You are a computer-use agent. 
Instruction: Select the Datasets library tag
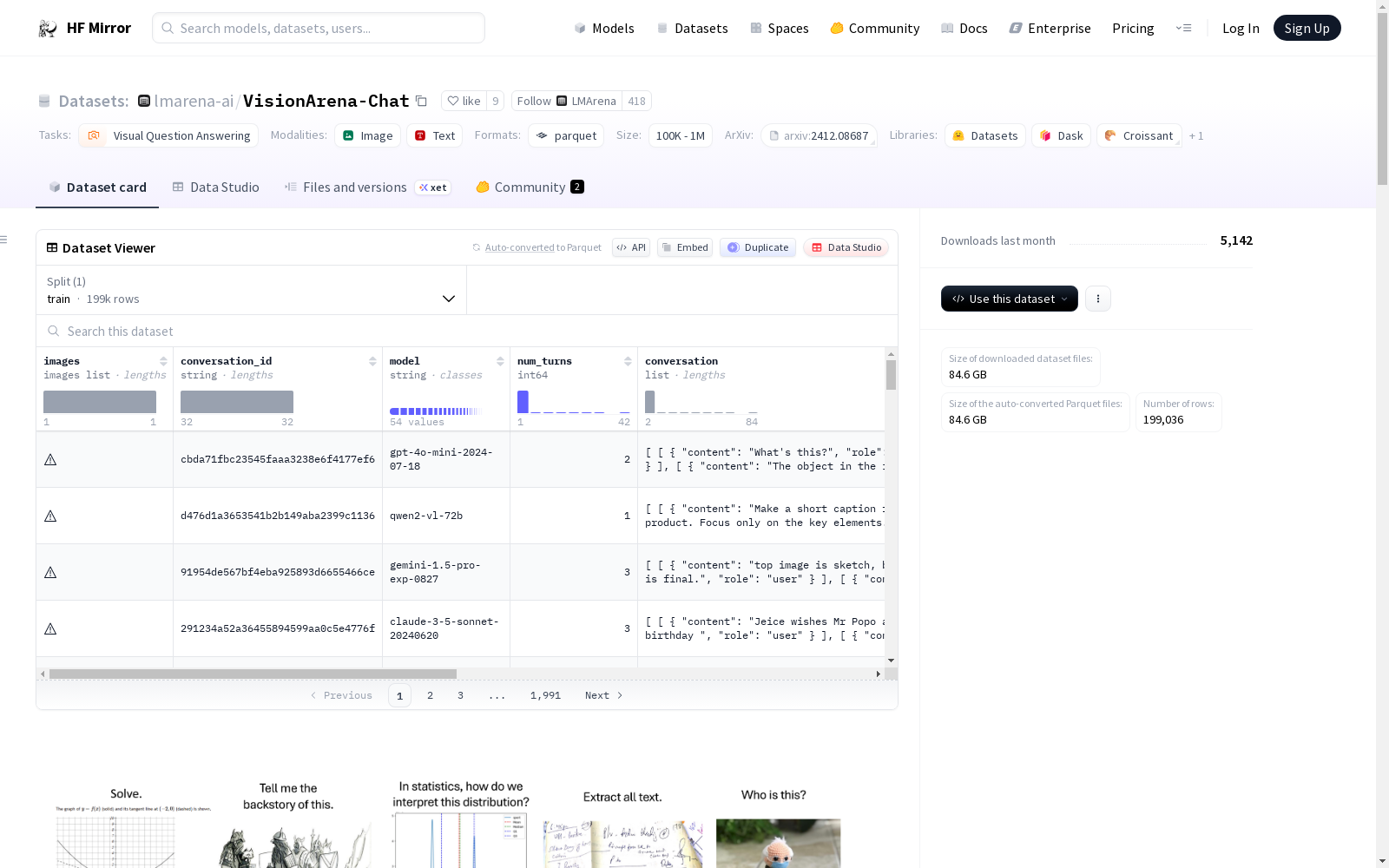click(985, 135)
